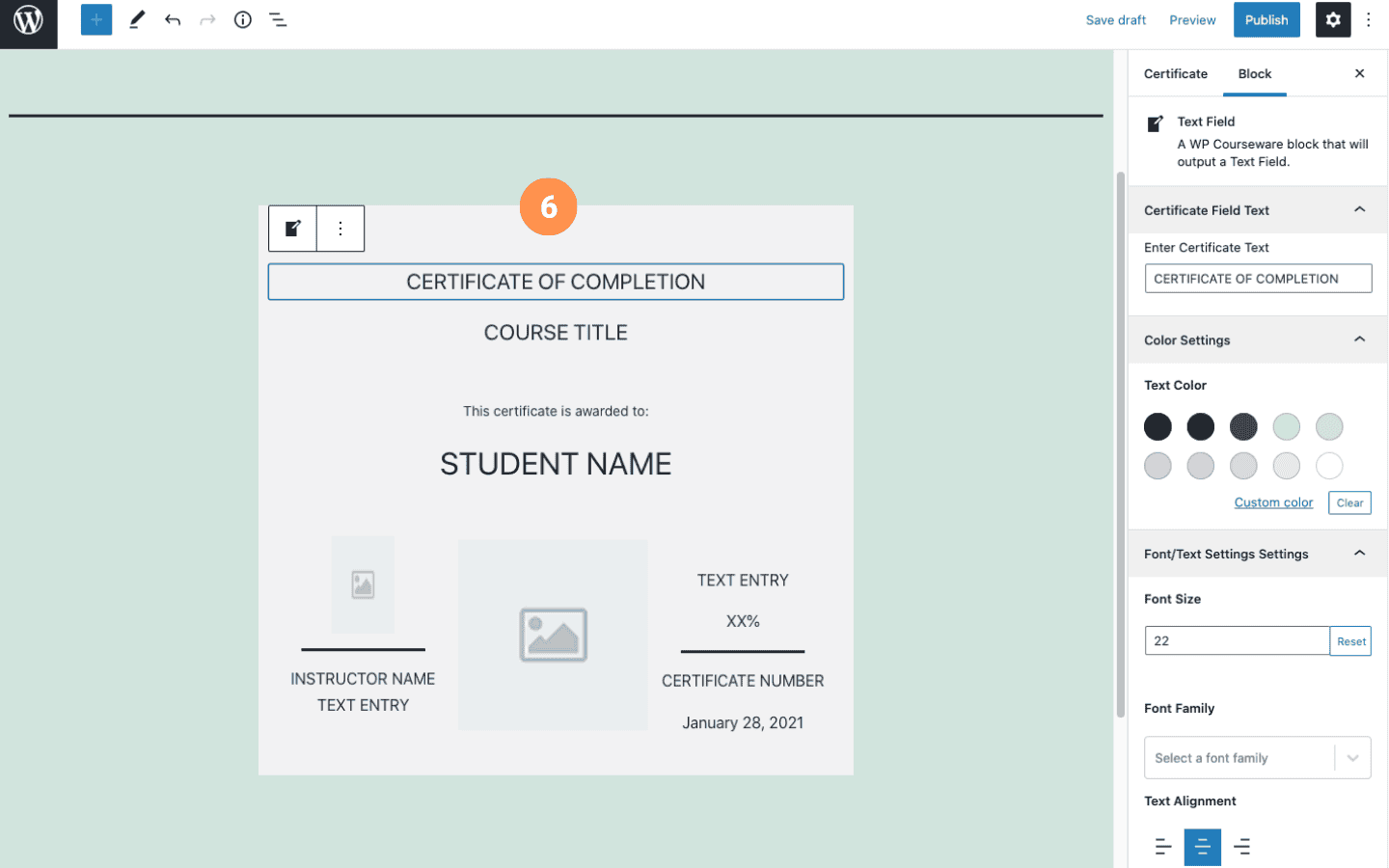Open the Font Family dropdown
Image resolution: width=1389 pixels, height=868 pixels.
(1258, 758)
